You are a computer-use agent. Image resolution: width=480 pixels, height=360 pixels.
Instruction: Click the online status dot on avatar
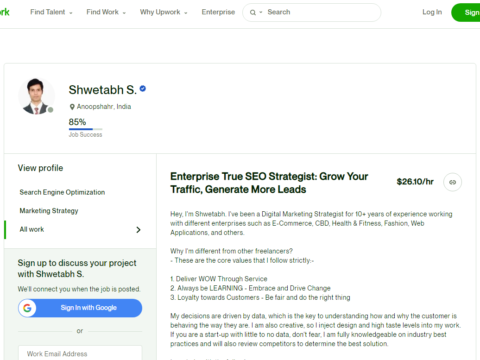(x=50, y=110)
